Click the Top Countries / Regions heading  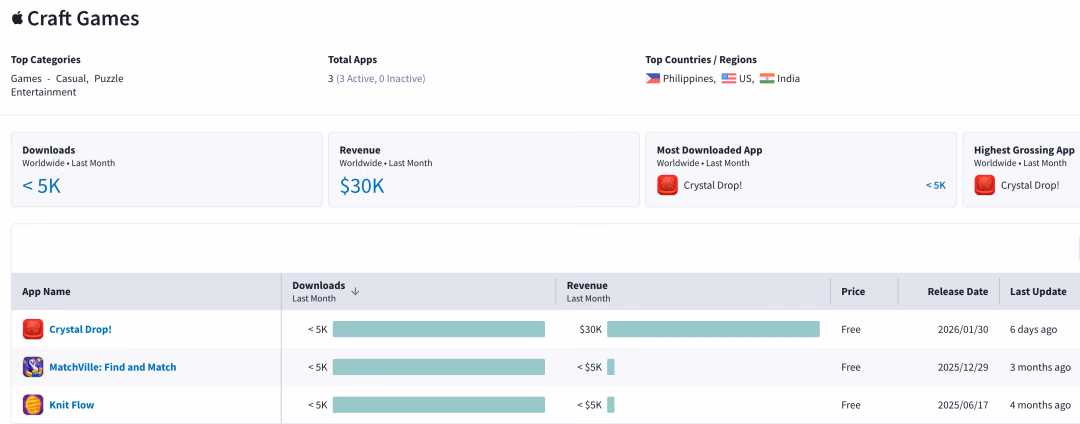(x=701, y=60)
